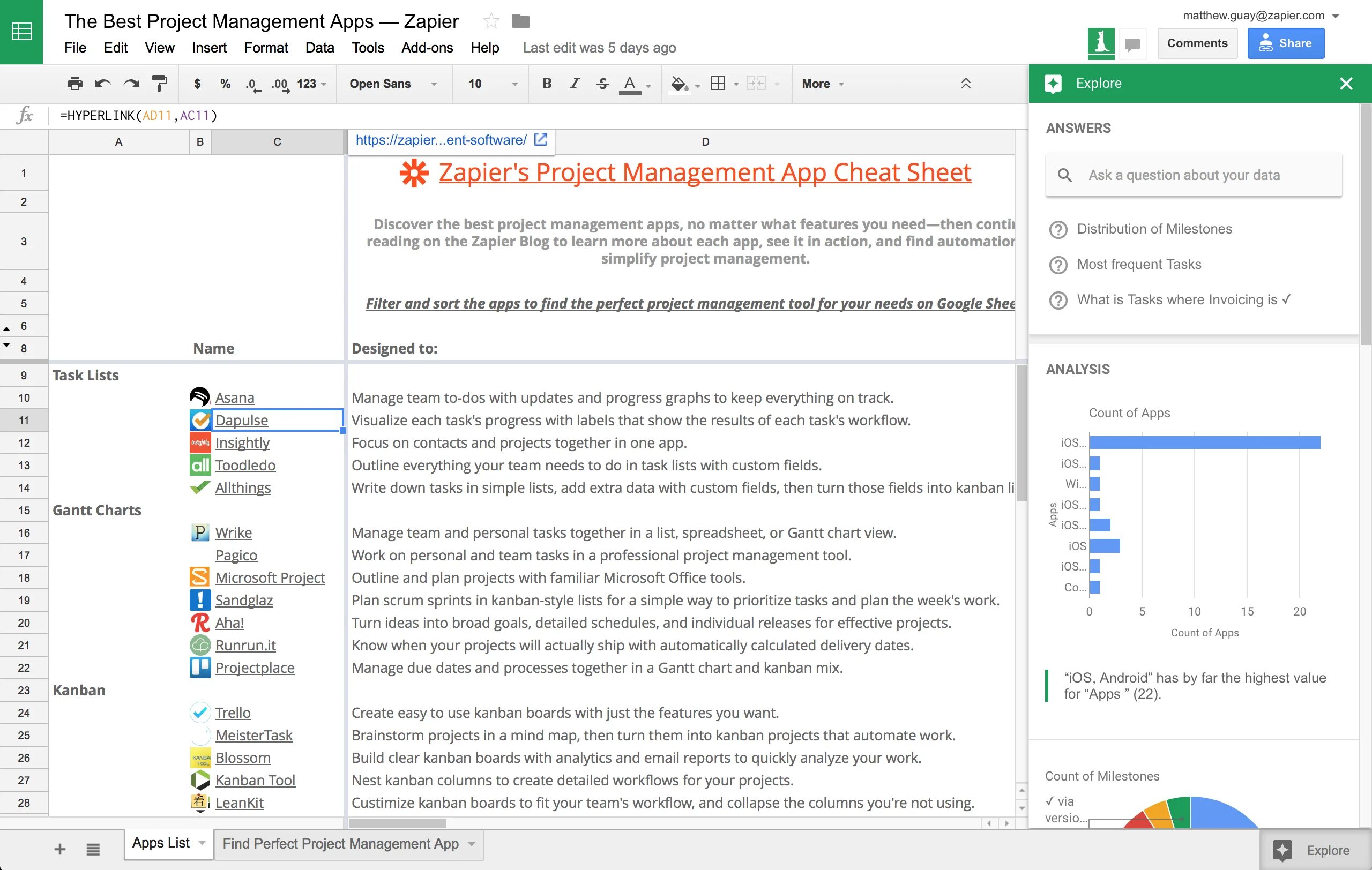Apply the borders tool icon
Screen dimensions: 1372x870
click(x=718, y=84)
